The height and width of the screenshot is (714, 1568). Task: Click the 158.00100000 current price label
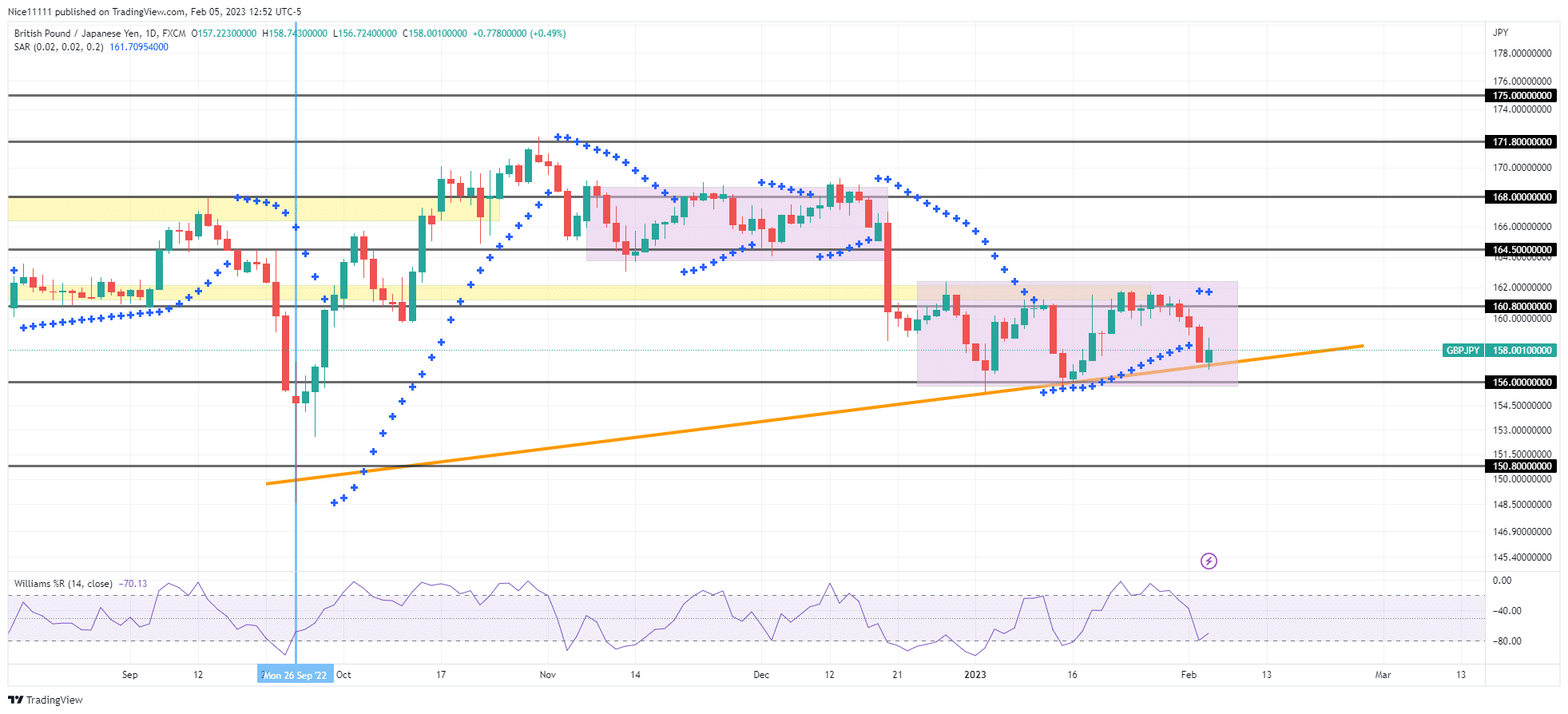(1522, 350)
